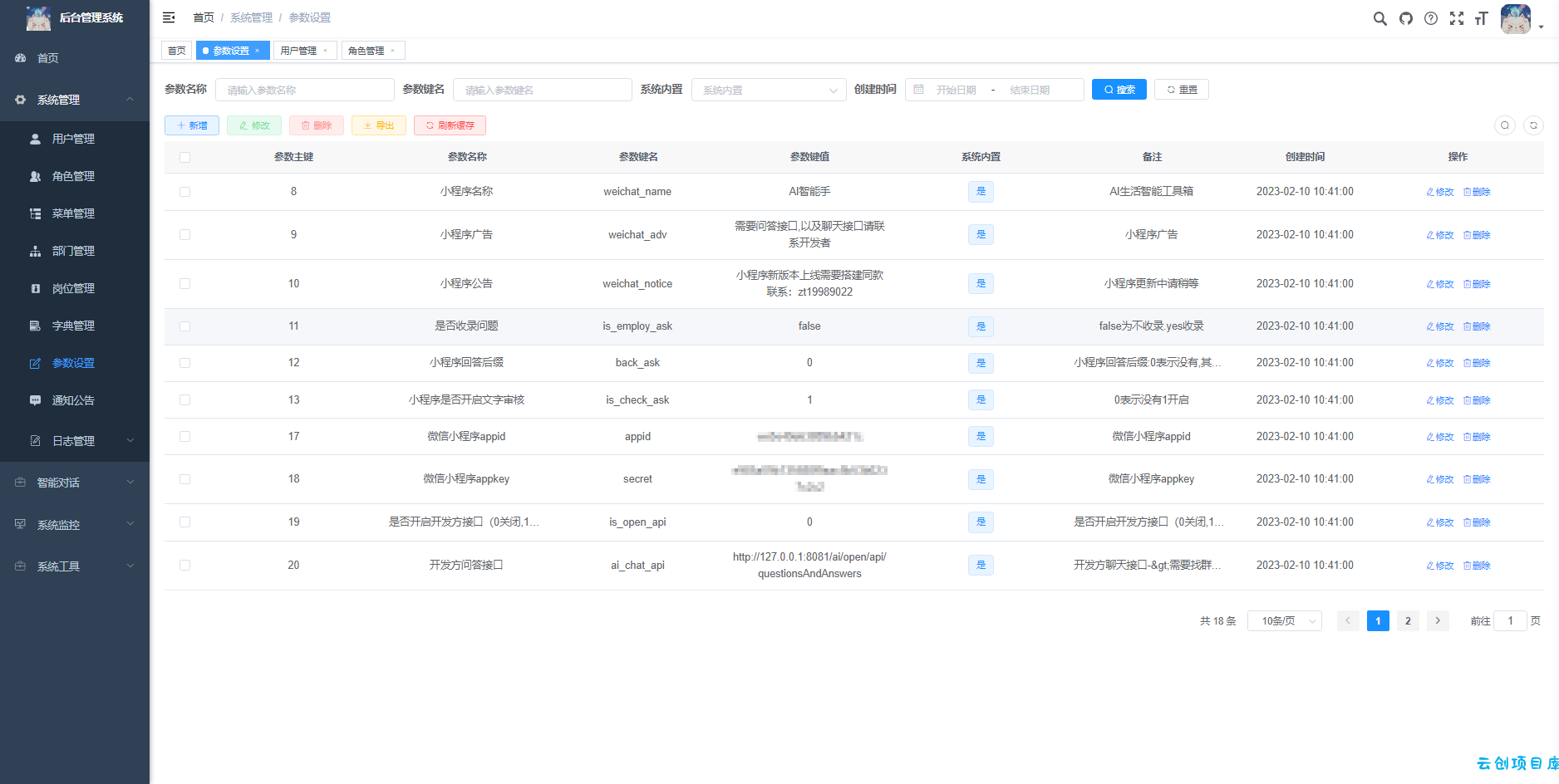Check the row with 参数主键 20
The height and width of the screenshot is (784, 1559).
(184, 566)
